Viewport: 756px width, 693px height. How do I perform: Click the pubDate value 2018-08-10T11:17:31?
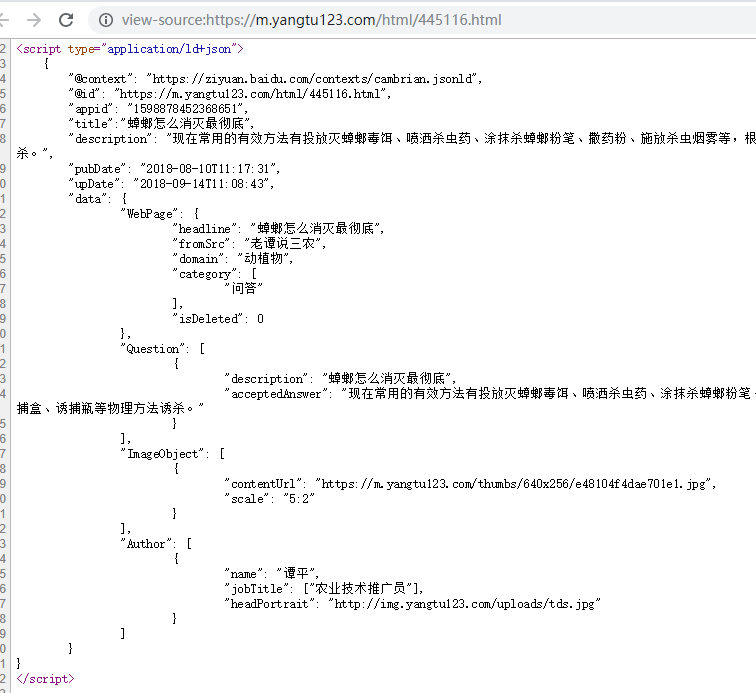coord(208,168)
